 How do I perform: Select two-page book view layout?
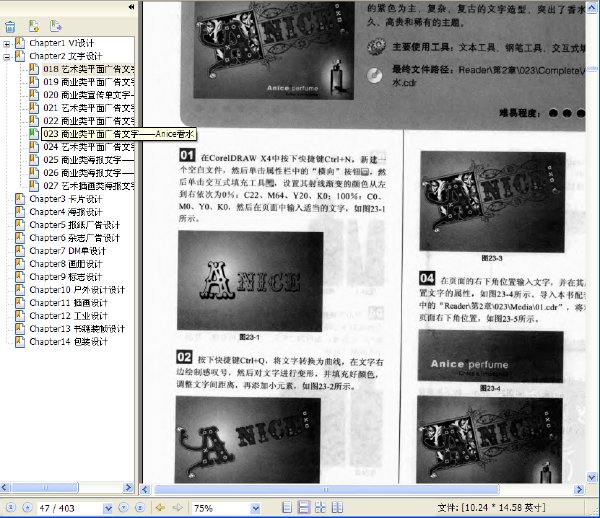coord(337,508)
